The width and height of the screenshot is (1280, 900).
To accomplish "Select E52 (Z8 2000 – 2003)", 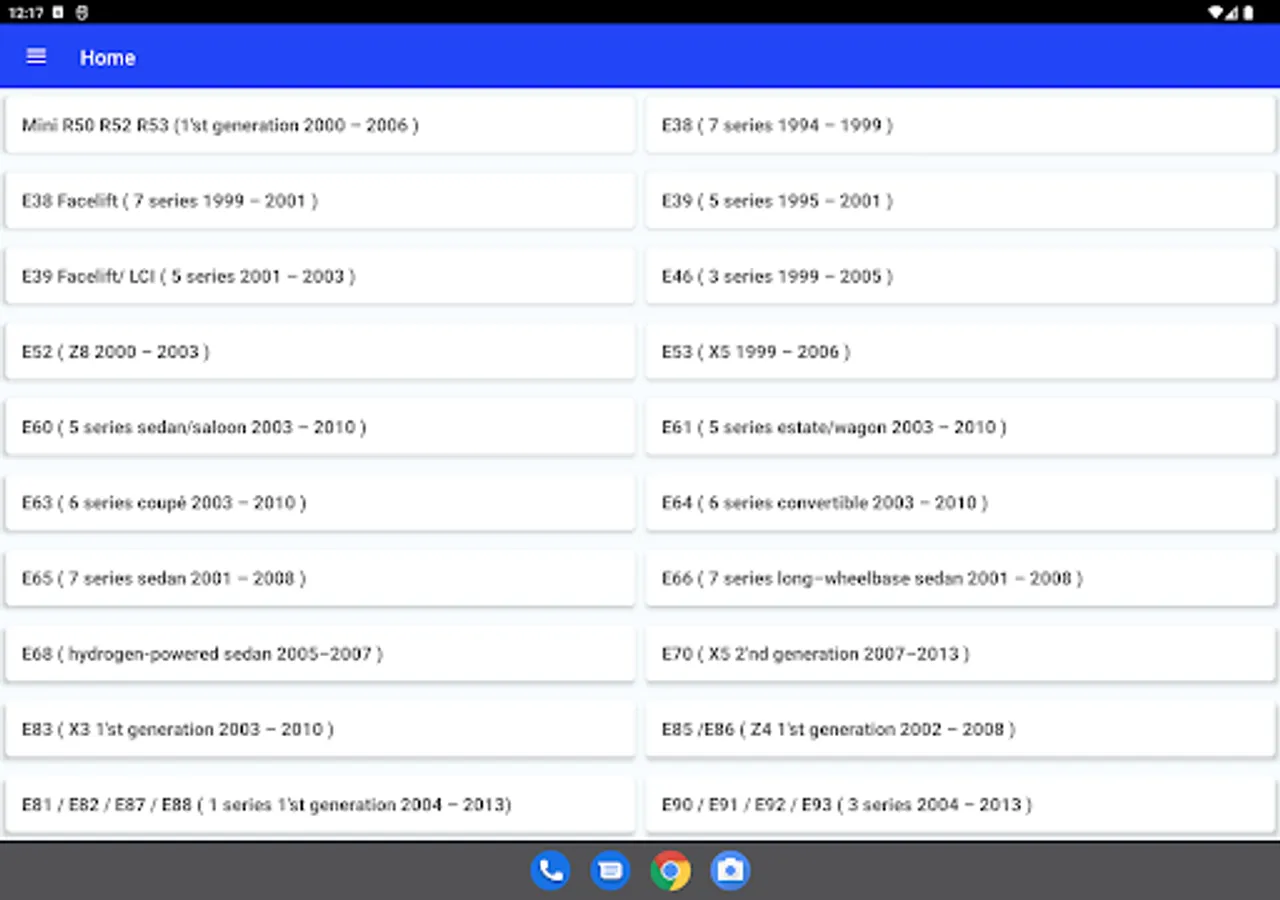I will tap(320, 352).
